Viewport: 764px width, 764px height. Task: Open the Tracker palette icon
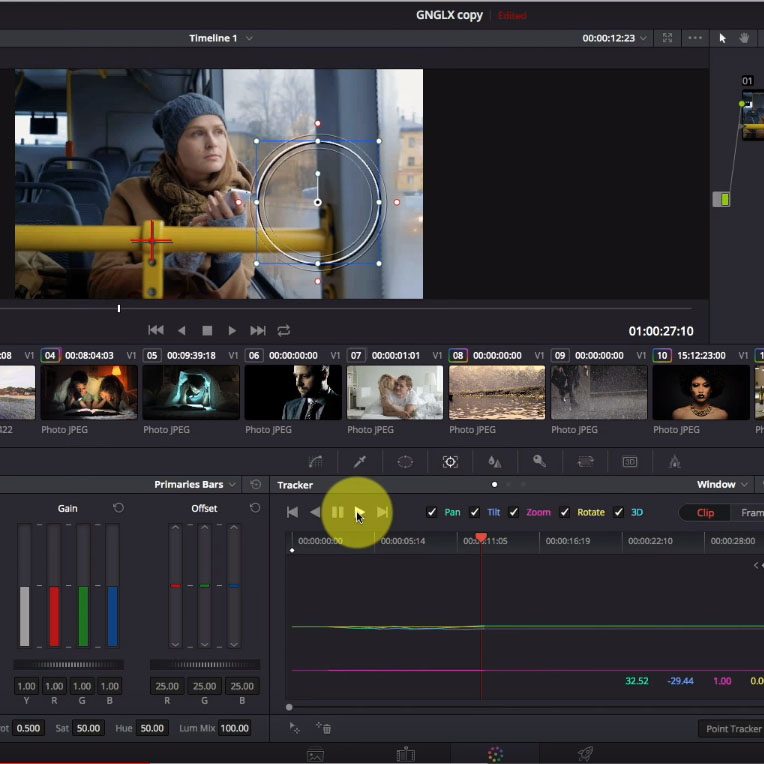(x=450, y=461)
